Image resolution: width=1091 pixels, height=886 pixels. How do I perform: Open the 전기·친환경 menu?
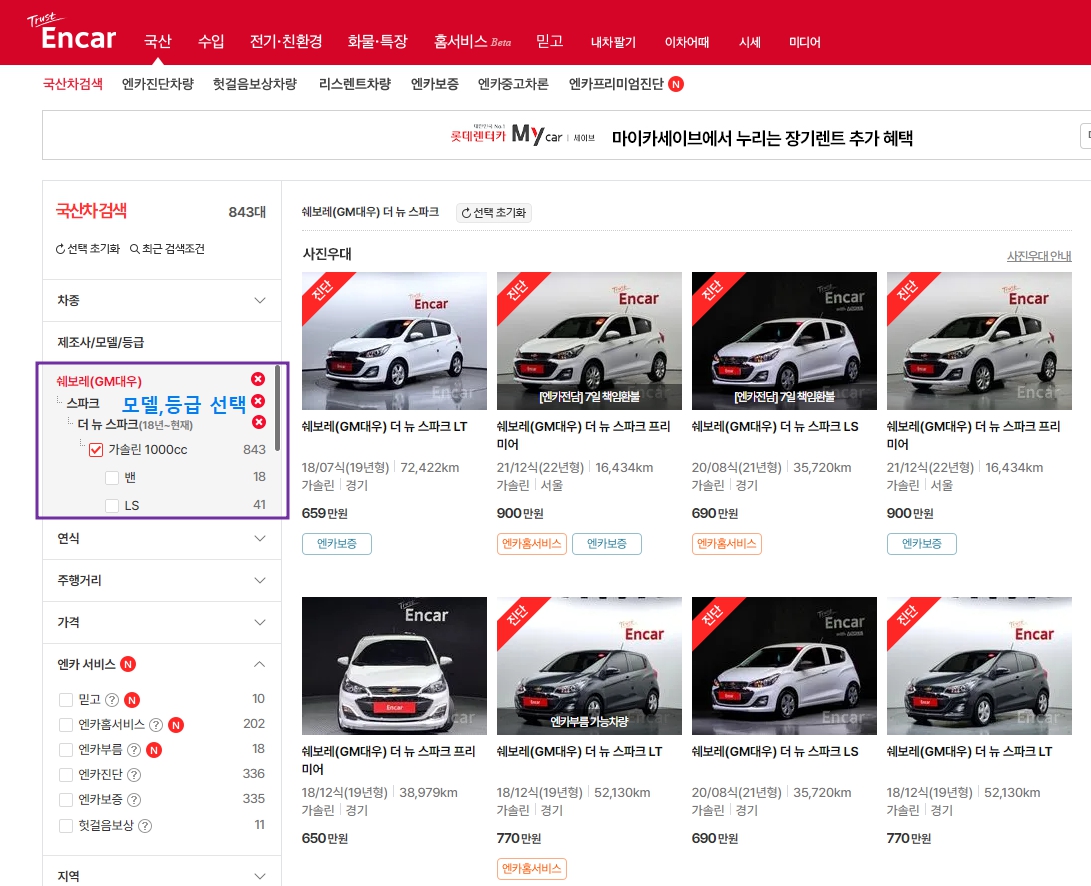[286, 41]
